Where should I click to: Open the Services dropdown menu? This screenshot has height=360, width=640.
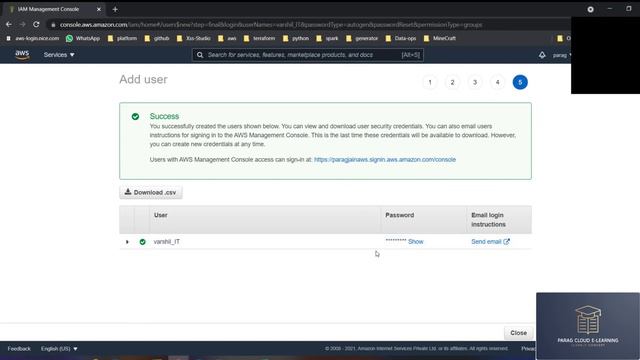pyautogui.click(x=59, y=55)
